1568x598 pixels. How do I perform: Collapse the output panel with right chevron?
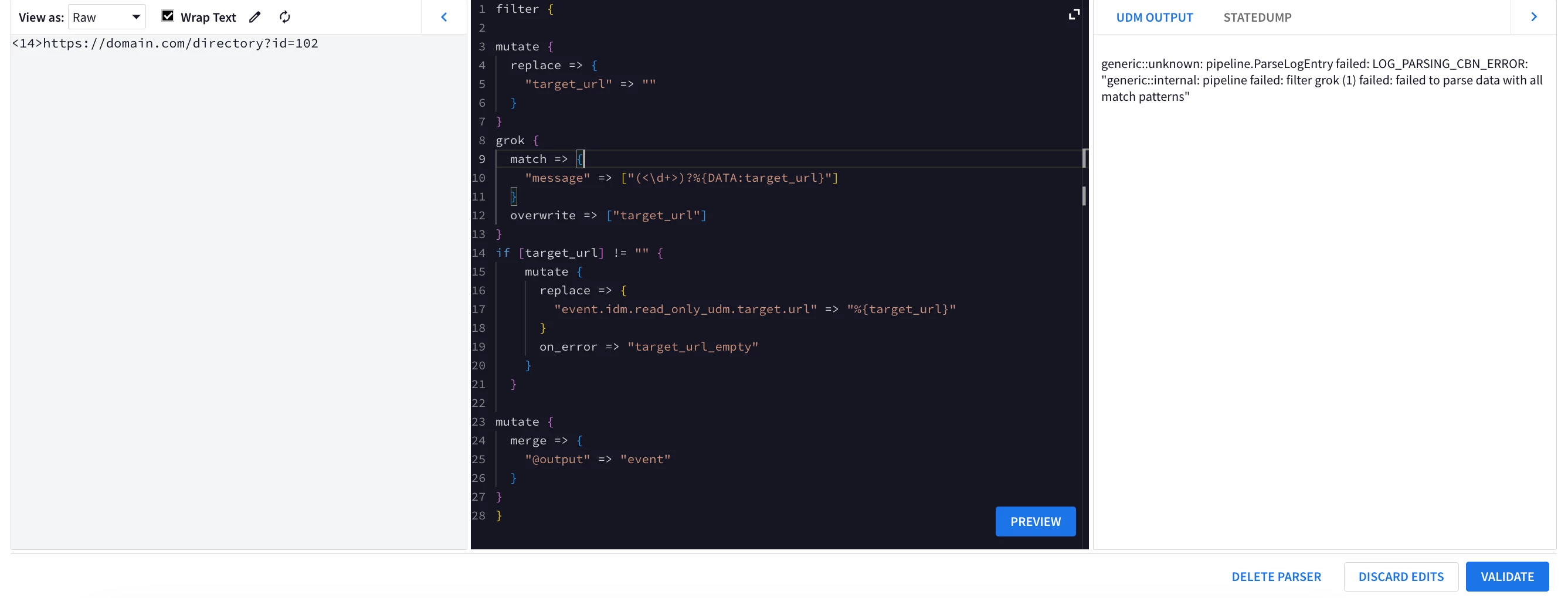(1533, 17)
